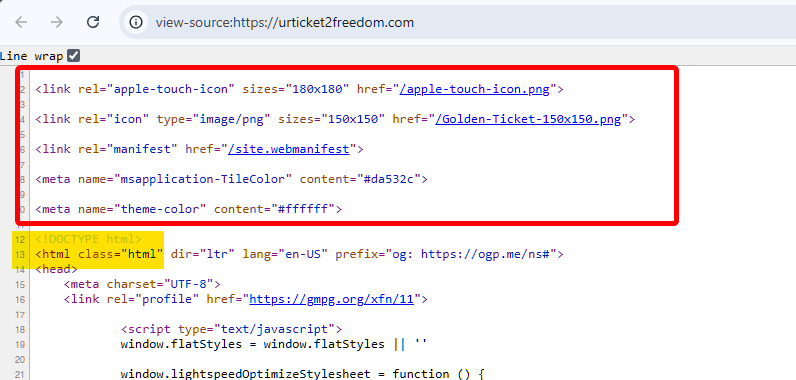The width and height of the screenshot is (796, 380).
Task: Open the /Golden-Ticket-150x150.png link
Action: pyautogui.click(x=528, y=119)
